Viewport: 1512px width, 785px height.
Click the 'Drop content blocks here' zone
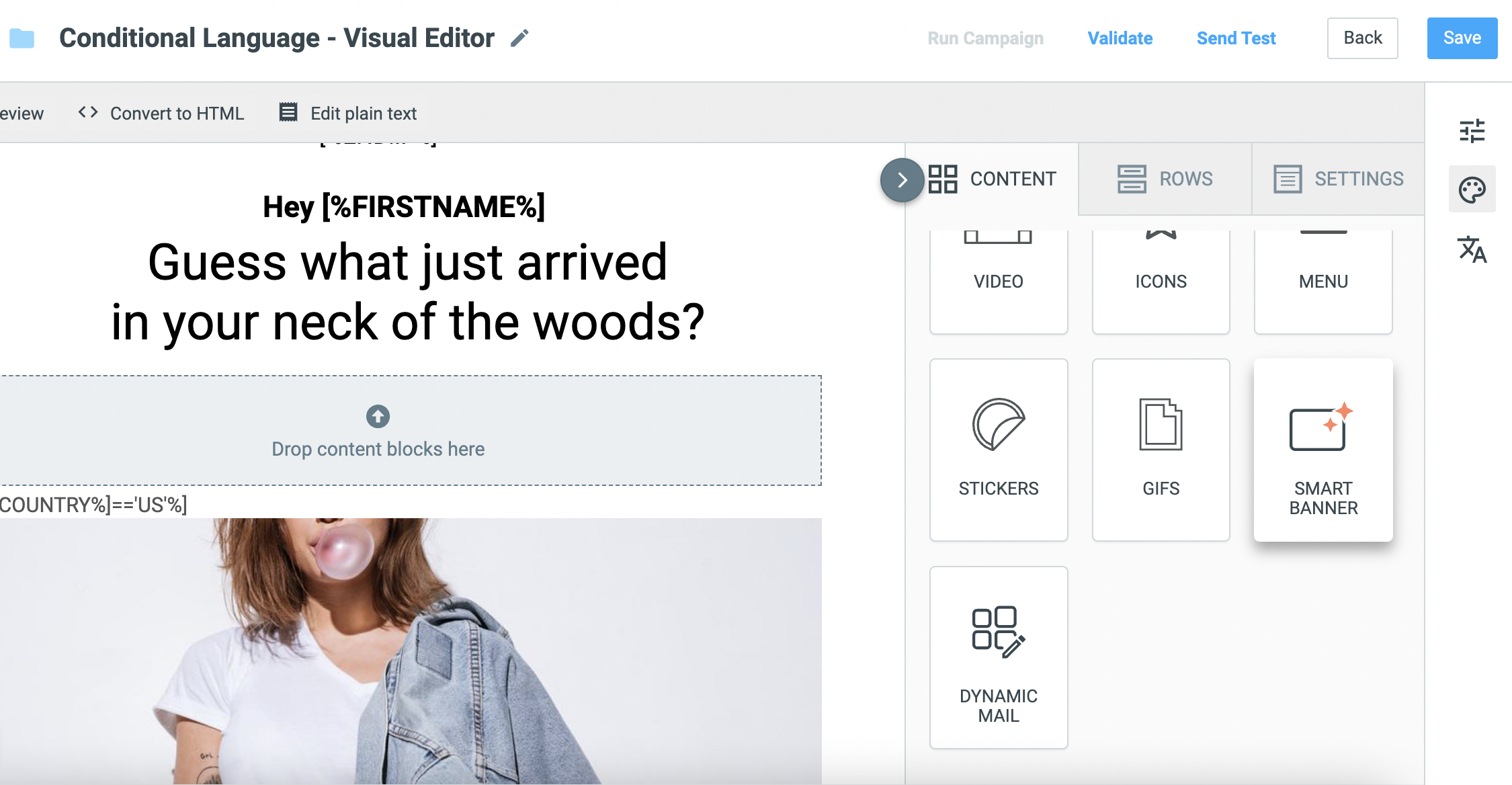(x=411, y=430)
